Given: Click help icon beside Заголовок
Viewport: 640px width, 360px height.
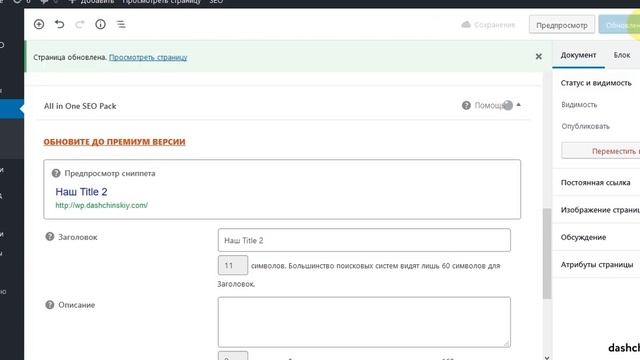Looking at the screenshot, I should 50,237.
